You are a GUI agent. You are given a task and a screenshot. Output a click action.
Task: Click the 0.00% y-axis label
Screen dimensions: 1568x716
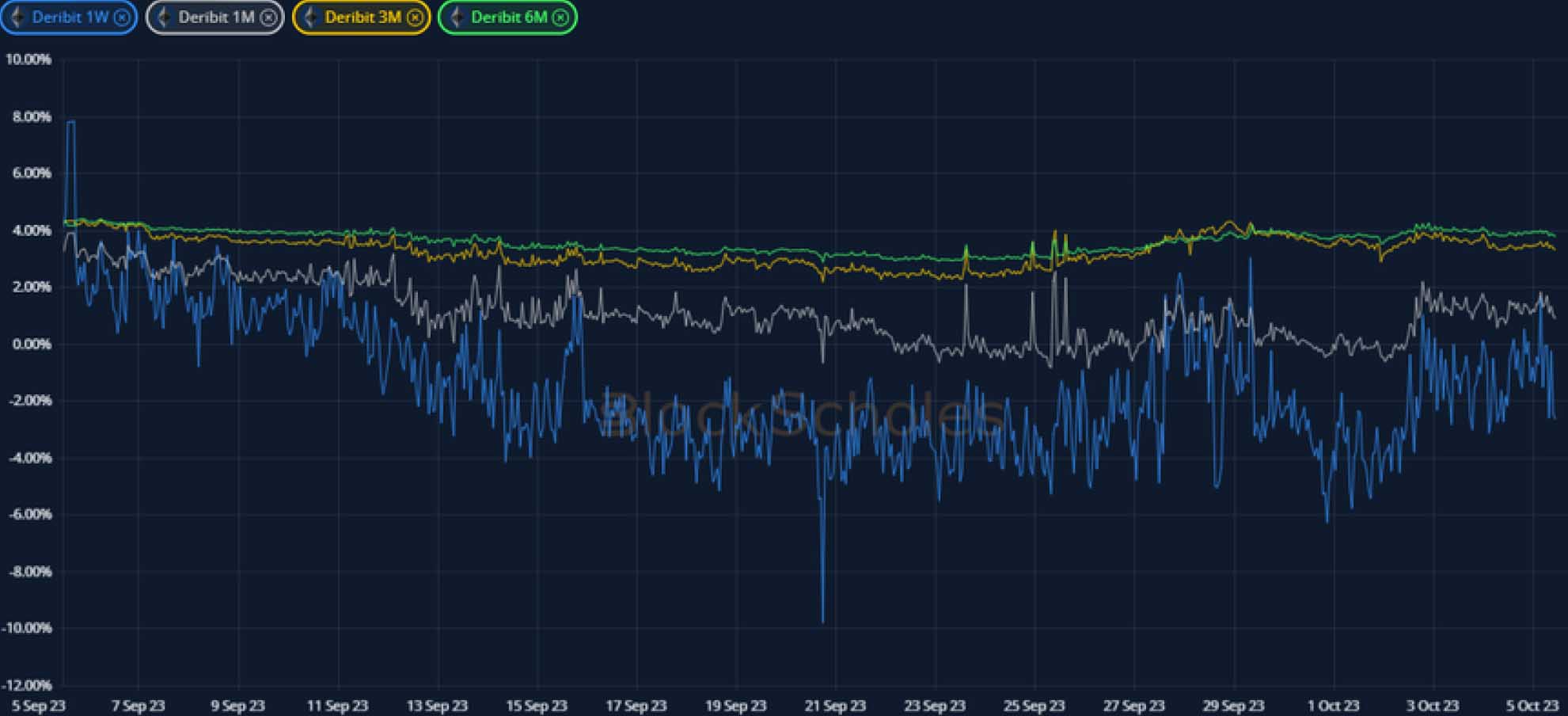point(32,344)
